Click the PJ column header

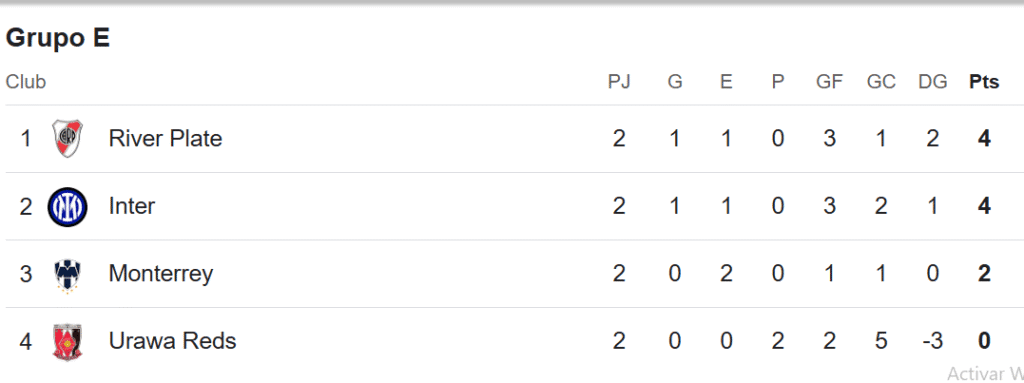click(x=619, y=82)
